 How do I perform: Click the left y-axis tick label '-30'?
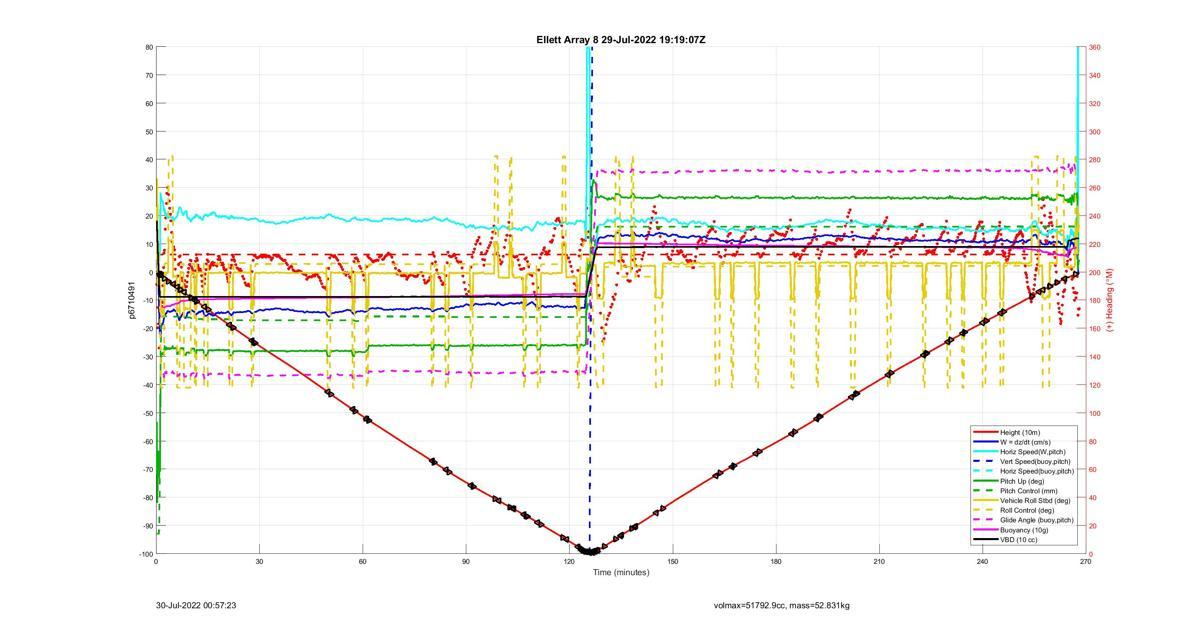point(148,357)
